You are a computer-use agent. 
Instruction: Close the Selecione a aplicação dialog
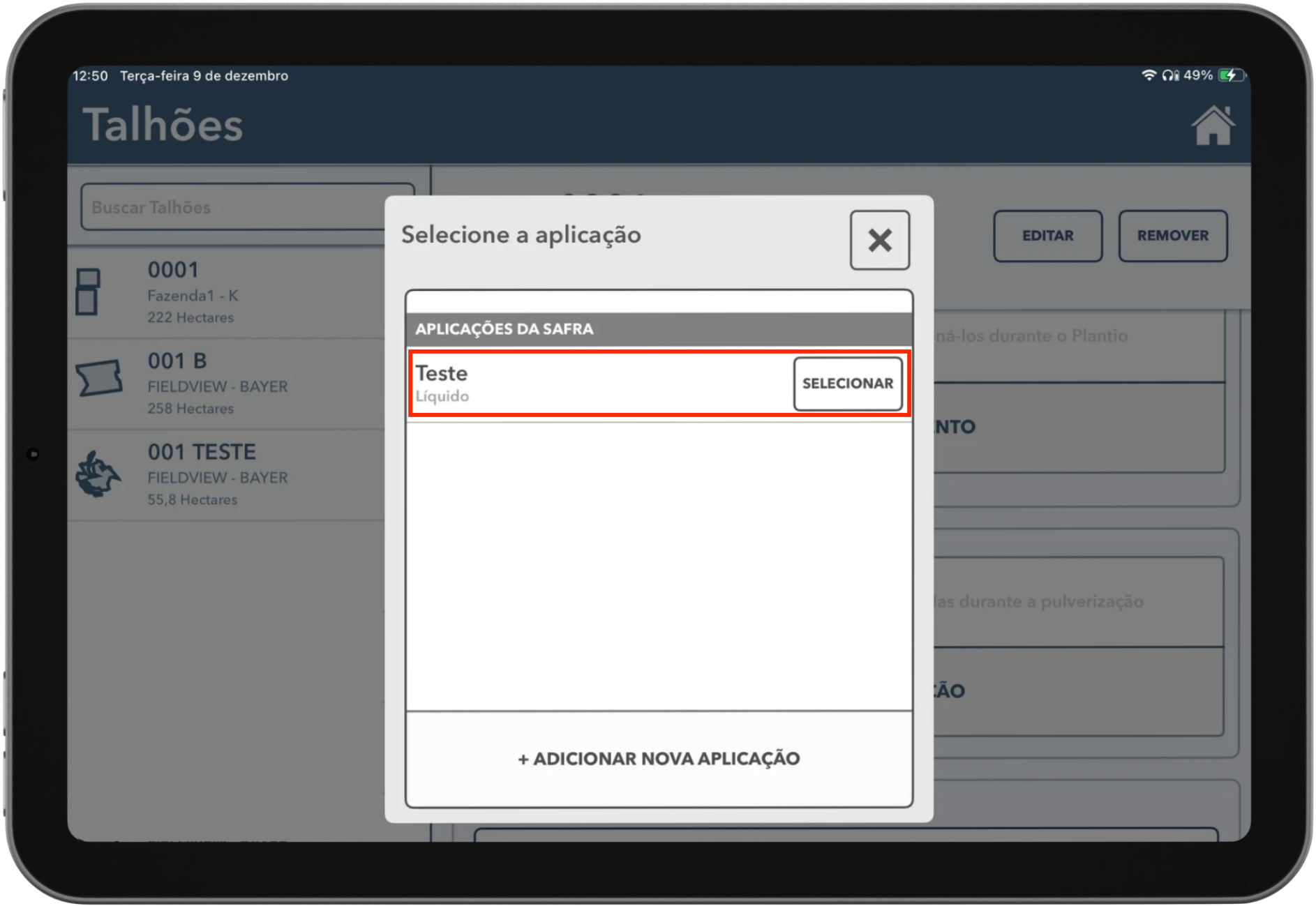879,240
